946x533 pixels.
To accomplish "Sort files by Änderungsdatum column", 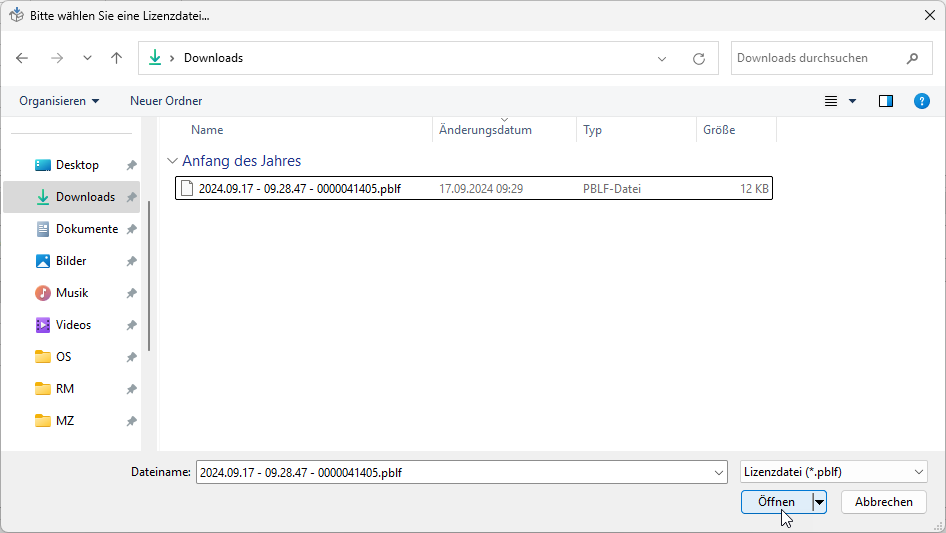I will (x=486, y=130).
